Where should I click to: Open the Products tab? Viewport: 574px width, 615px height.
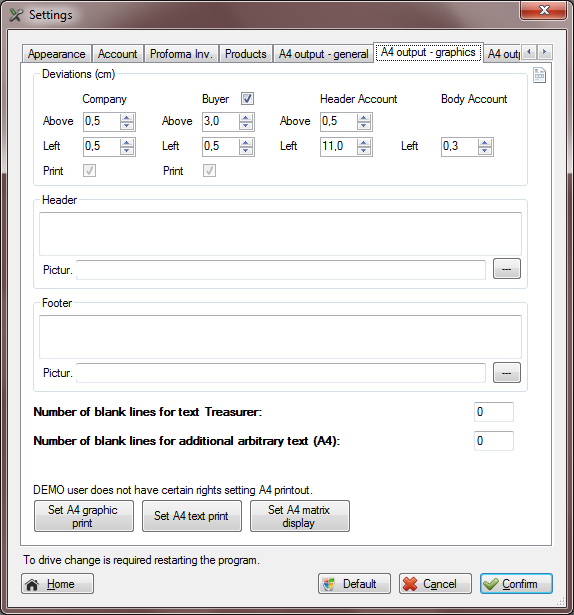[246, 54]
